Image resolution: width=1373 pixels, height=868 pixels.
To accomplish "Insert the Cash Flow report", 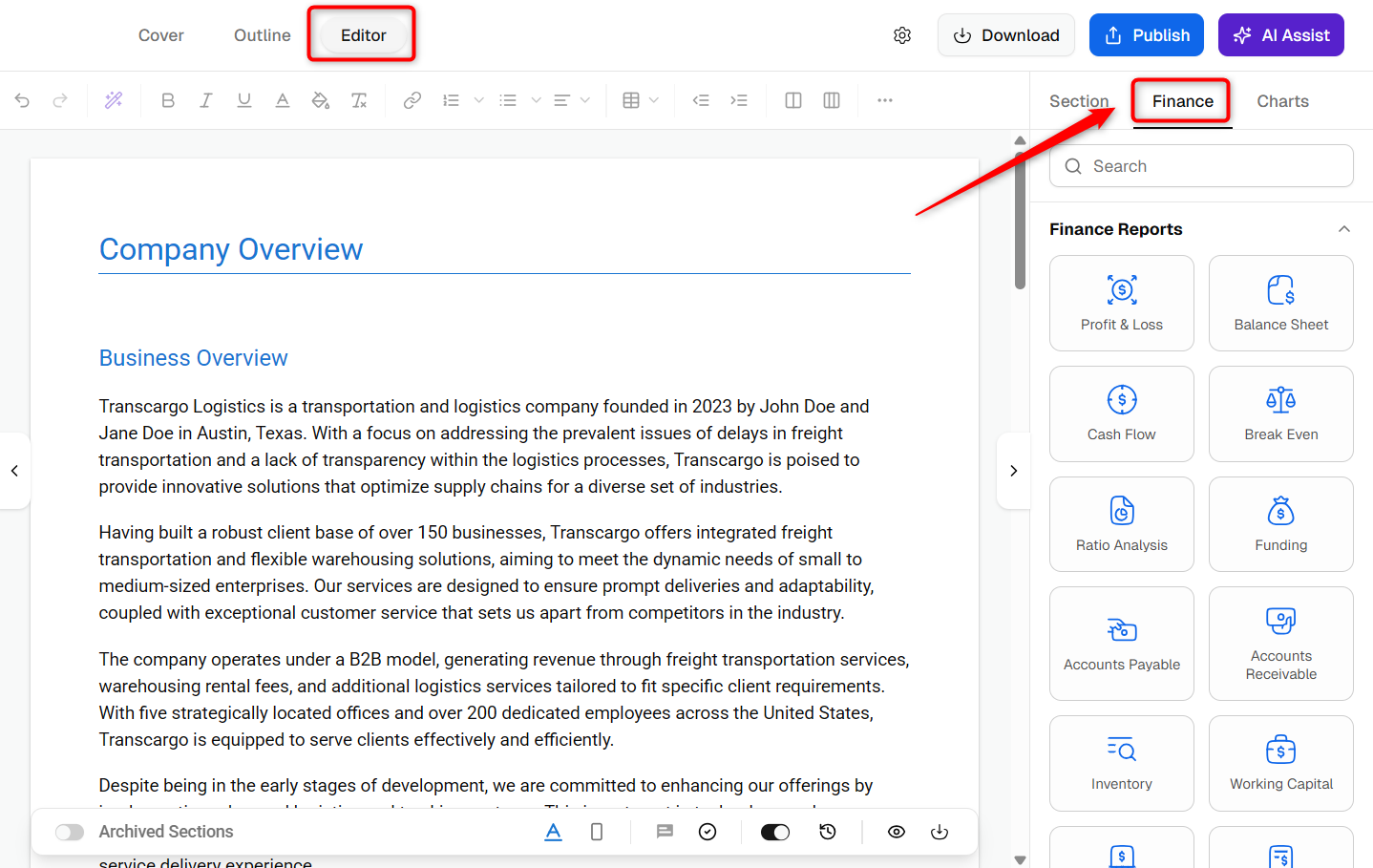I will (1122, 414).
